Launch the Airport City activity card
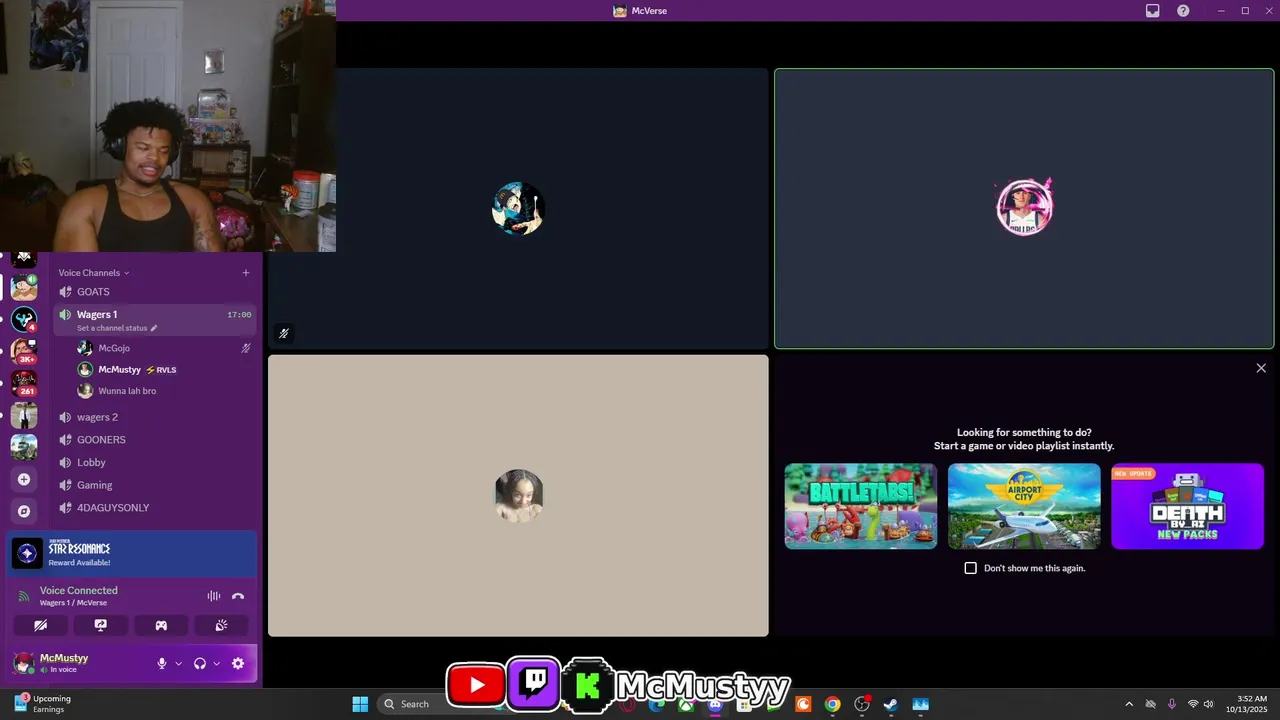This screenshot has height=720, width=1280. click(1024, 506)
